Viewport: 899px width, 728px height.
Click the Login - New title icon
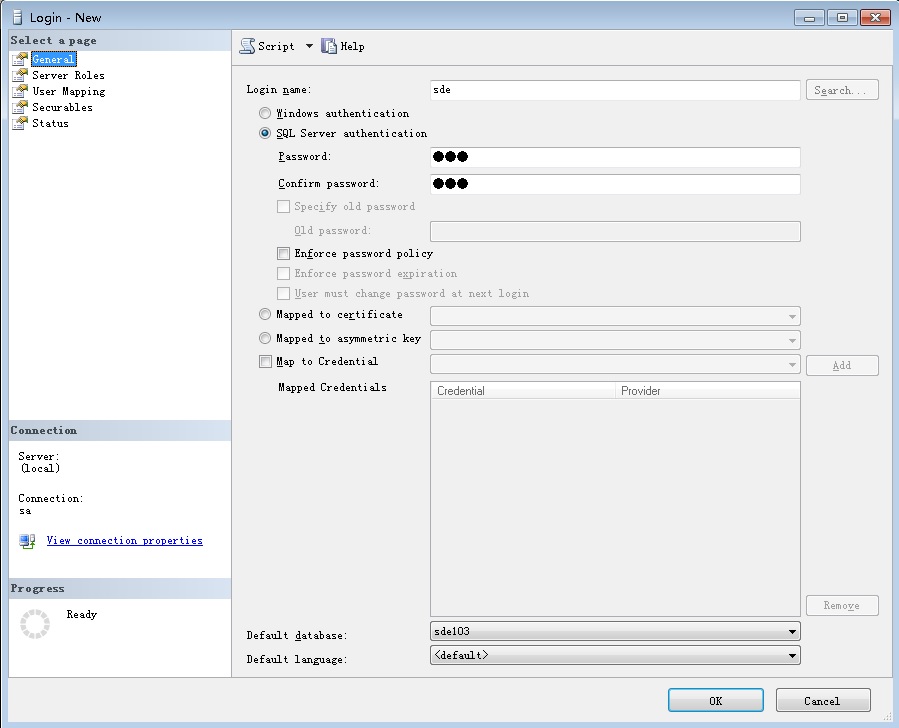[17, 18]
